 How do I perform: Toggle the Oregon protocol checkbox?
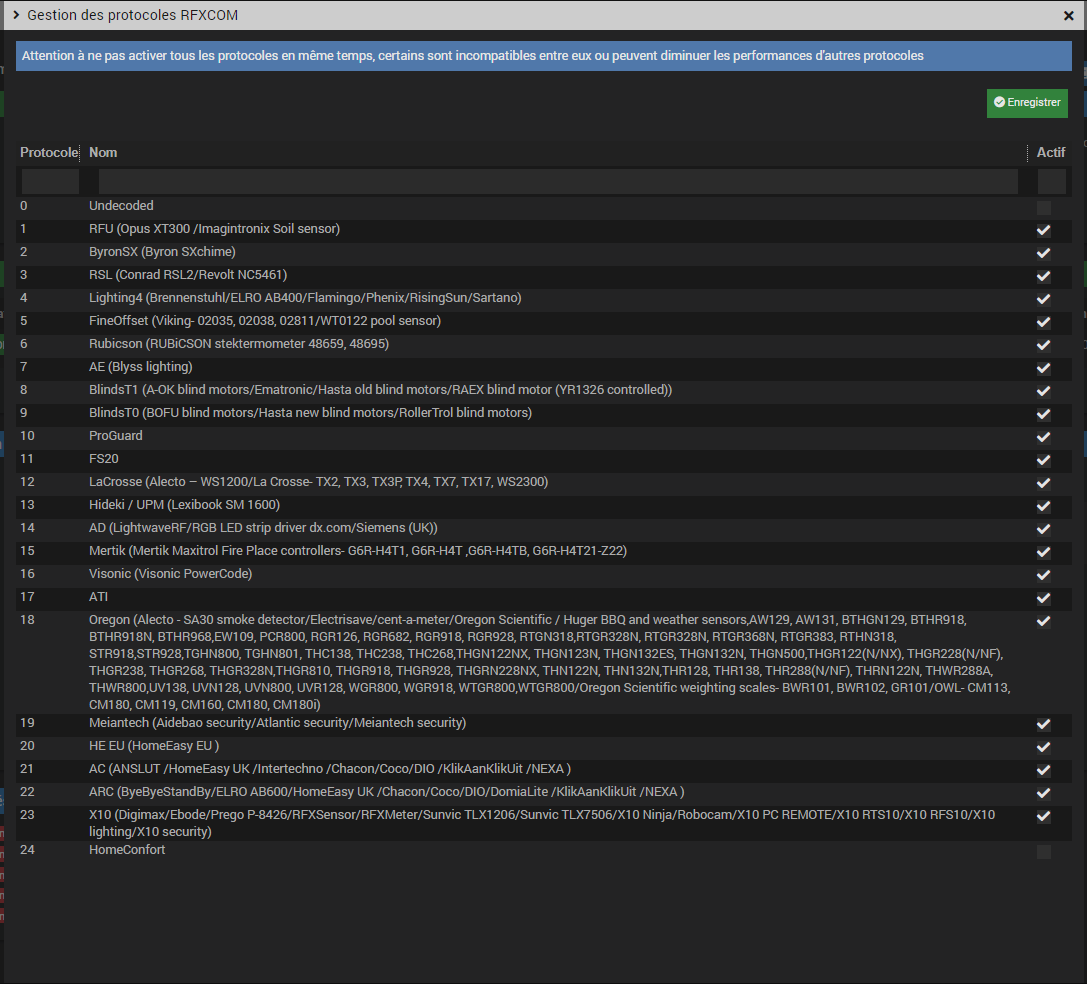(x=1043, y=621)
